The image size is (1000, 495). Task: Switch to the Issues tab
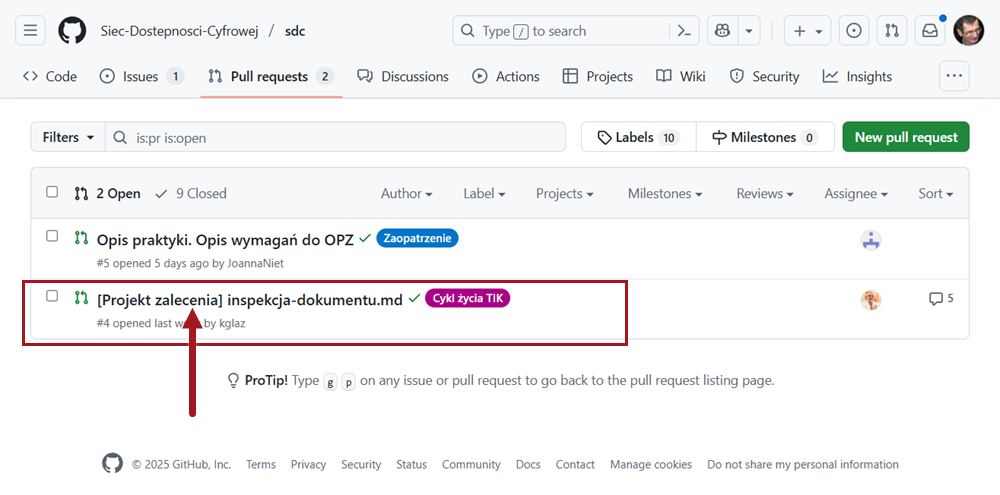coord(141,76)
